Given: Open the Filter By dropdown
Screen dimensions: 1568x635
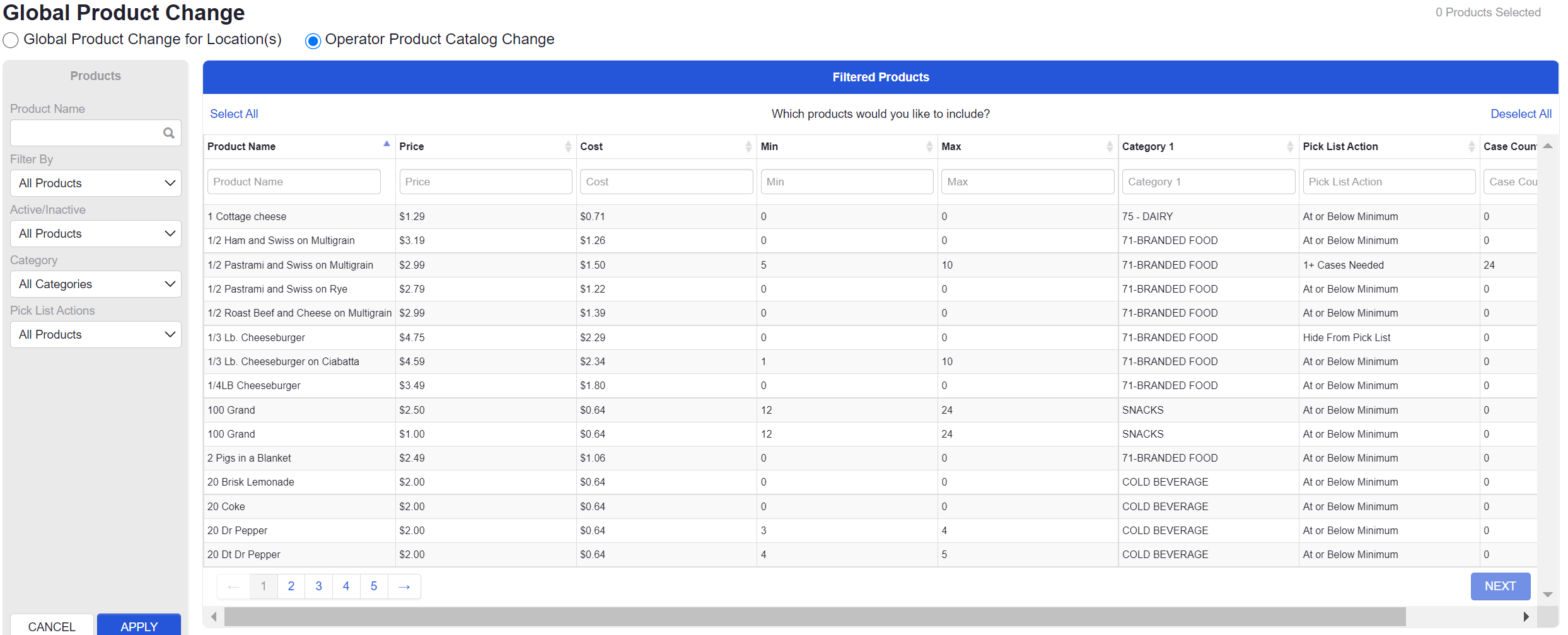Looking at the screenshot, I should click(x=95, y=183).
